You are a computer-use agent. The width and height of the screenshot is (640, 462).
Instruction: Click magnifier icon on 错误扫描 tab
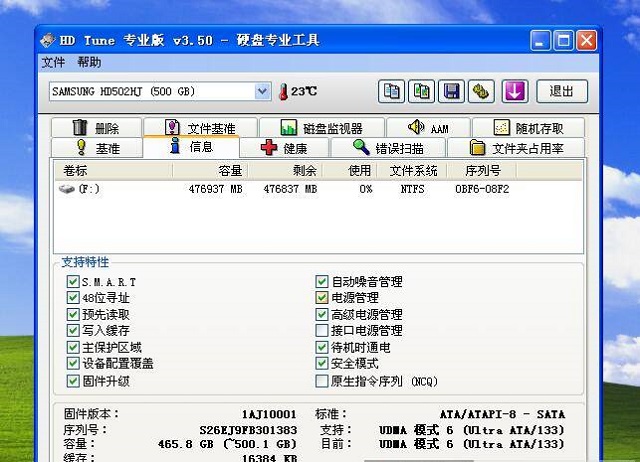(x=361, y=147)
